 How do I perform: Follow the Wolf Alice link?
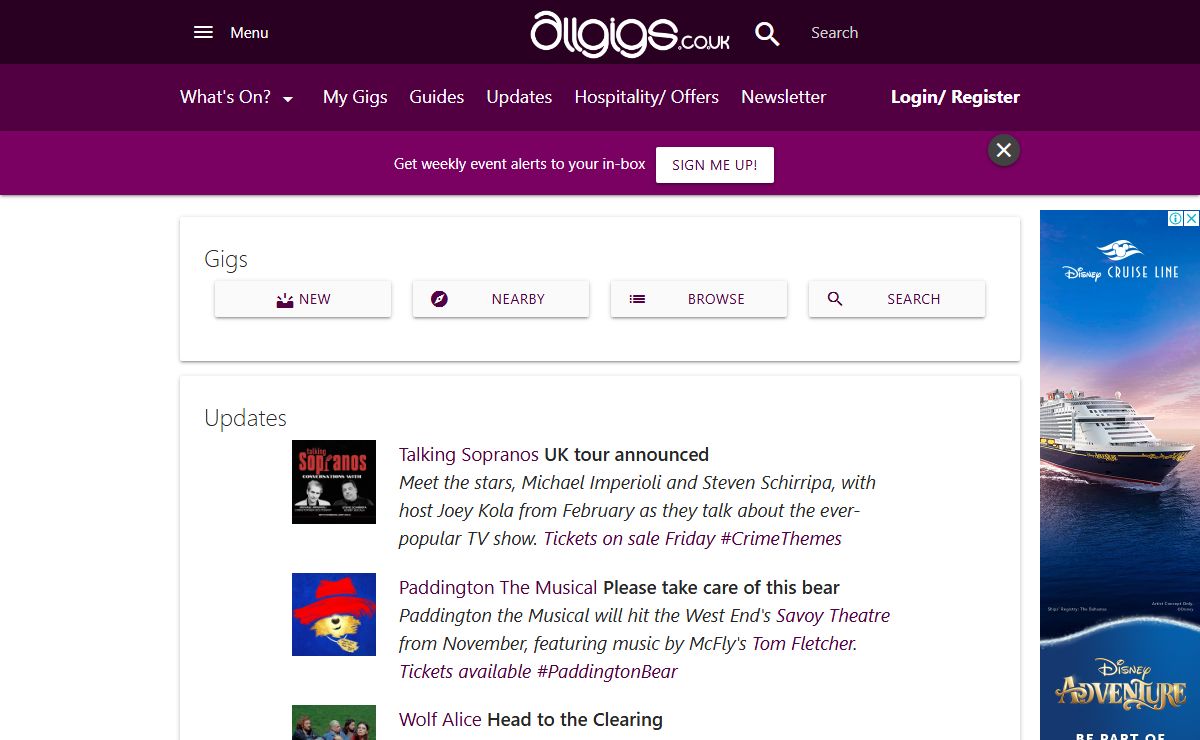(440, 720)
